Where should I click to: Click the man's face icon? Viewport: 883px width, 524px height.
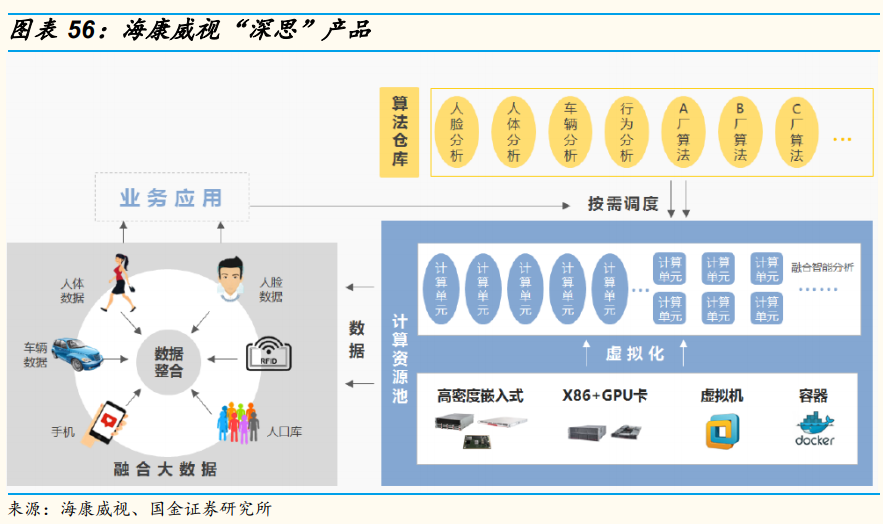tap(230, 279)
